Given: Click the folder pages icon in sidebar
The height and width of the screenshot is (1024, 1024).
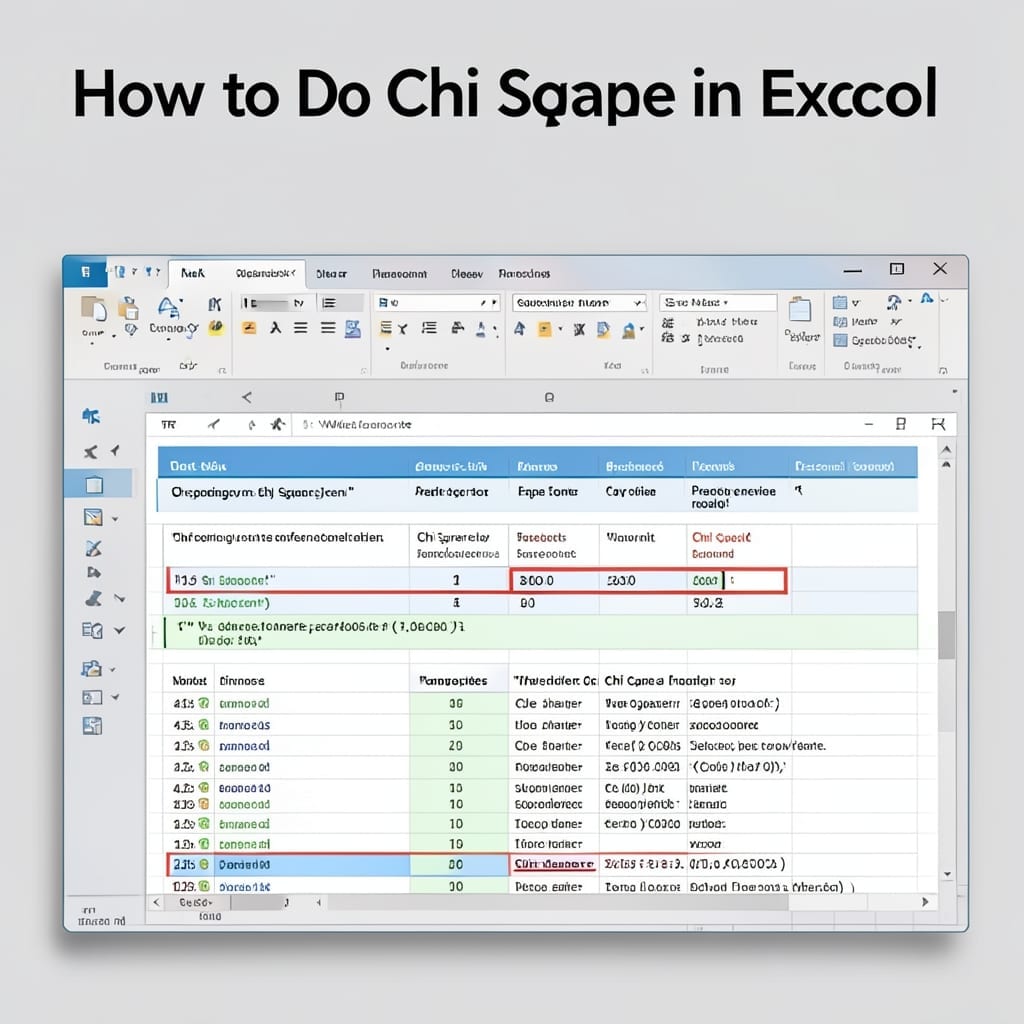Looking at the screenshot, I should [x=91, y=668].
